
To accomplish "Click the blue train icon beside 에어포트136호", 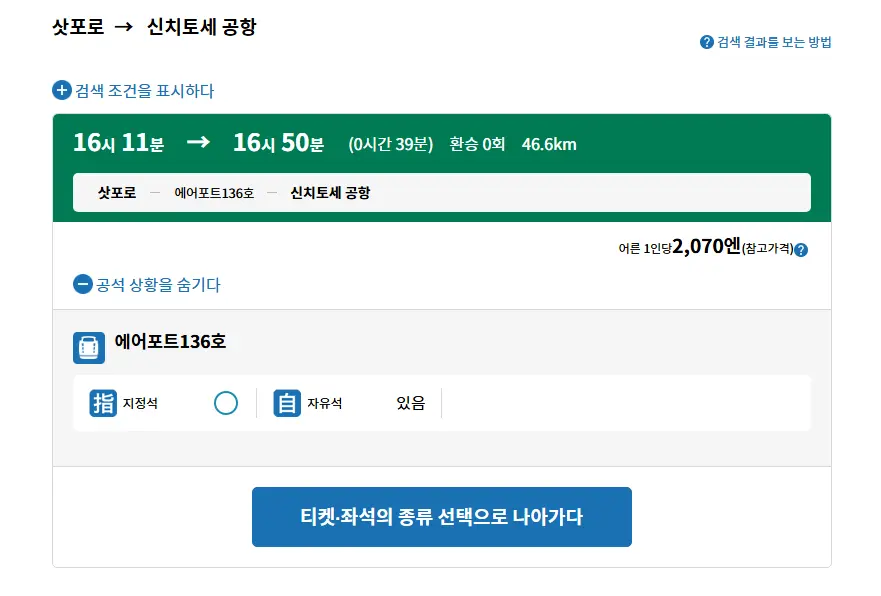I will [89, 348].
